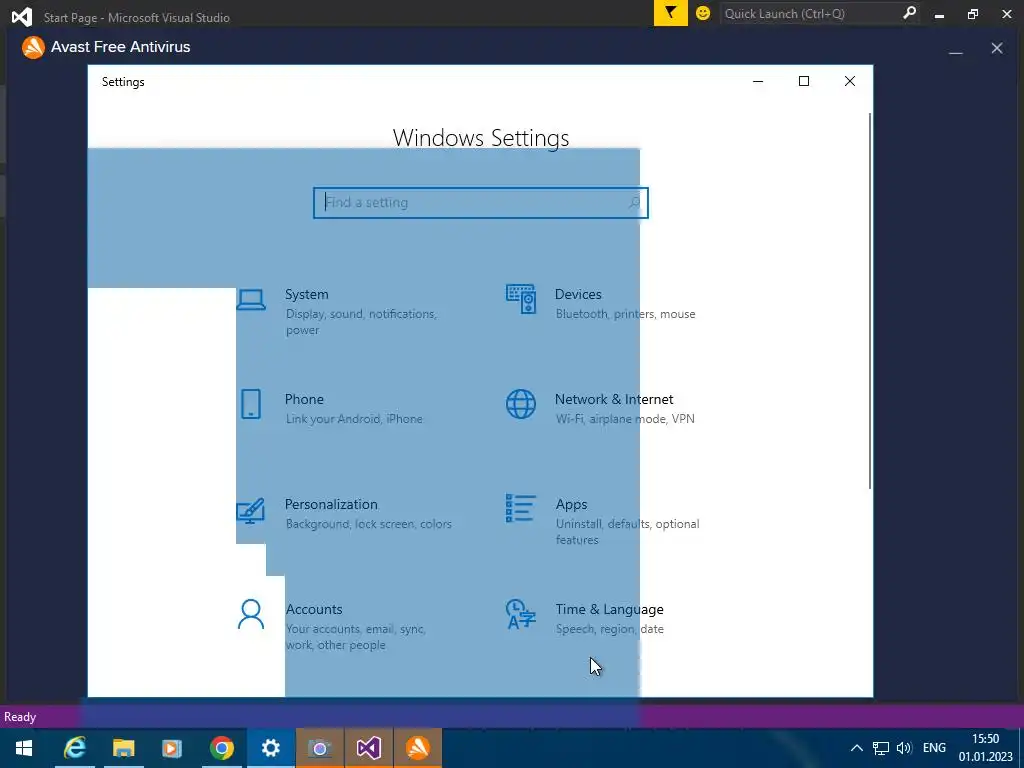Image resolution: width=1024 pixels, height=768 pixels.
Task: Click the Network & Internet heading text
Action: pos(614,399)
